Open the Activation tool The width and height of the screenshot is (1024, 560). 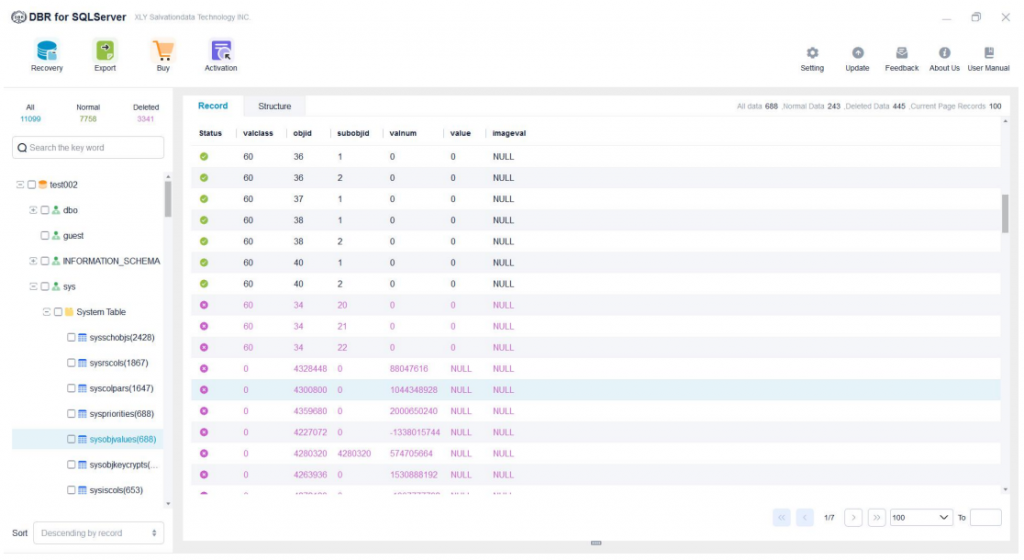point(221,51)
